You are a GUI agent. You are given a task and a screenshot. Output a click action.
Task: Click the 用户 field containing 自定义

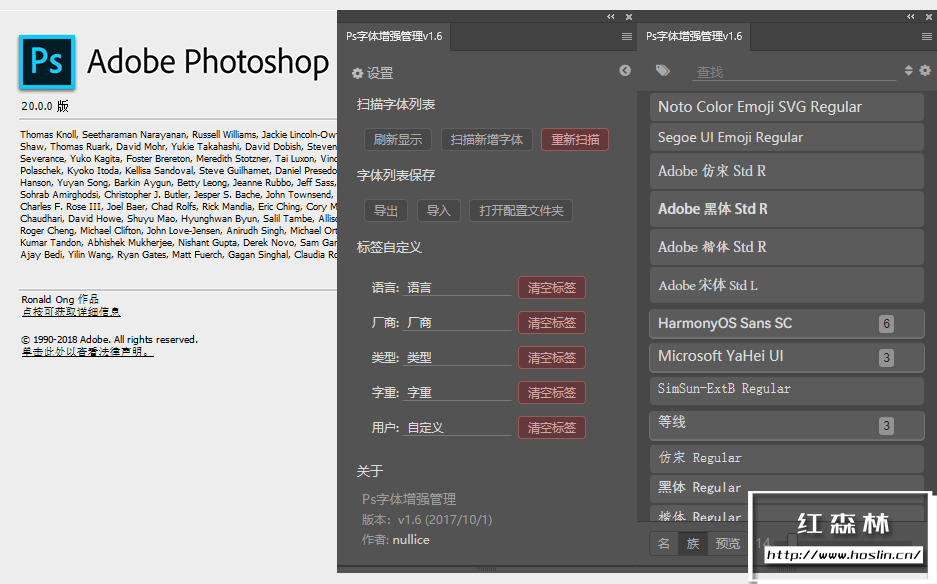click(457, 427)
